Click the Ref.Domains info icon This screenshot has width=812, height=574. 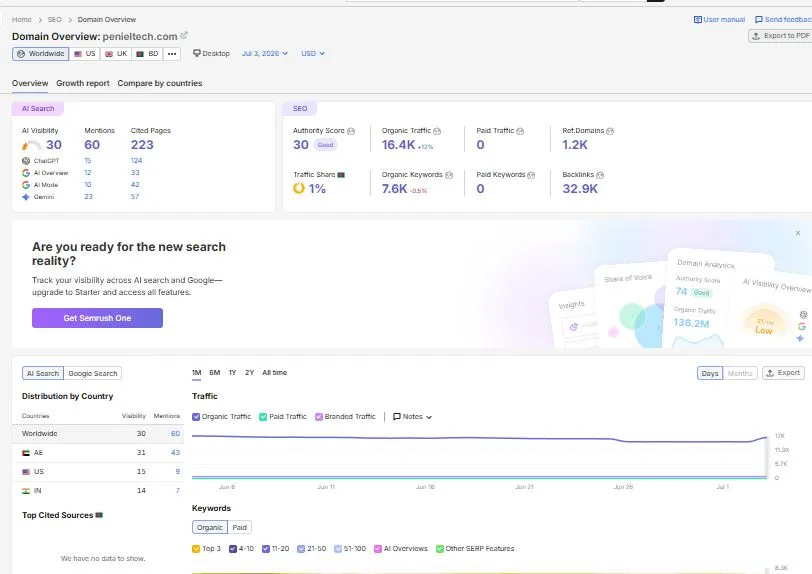[610, 131]
